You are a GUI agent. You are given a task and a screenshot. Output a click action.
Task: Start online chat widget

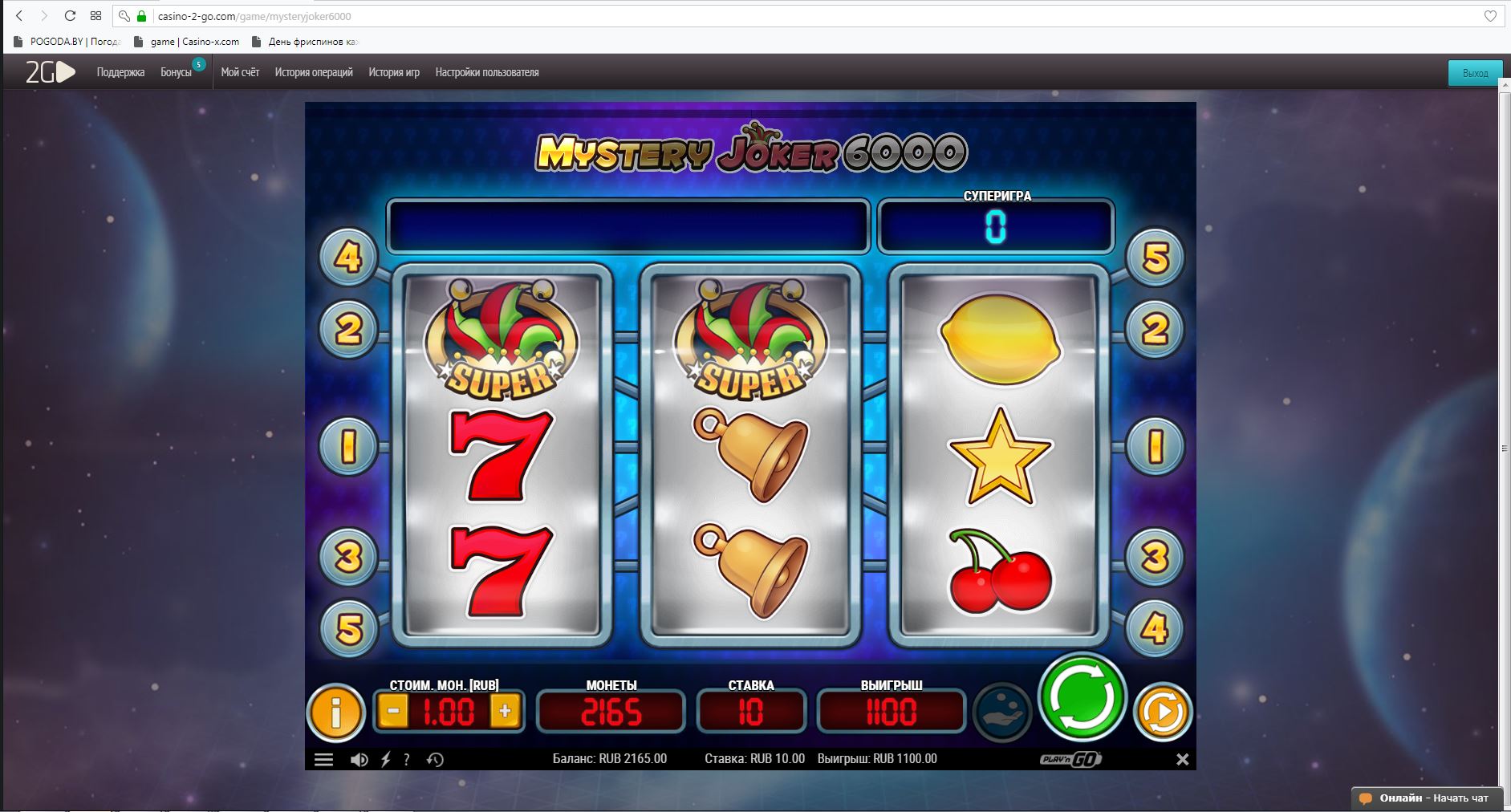pyautogui.click(x=1426, y=798)
